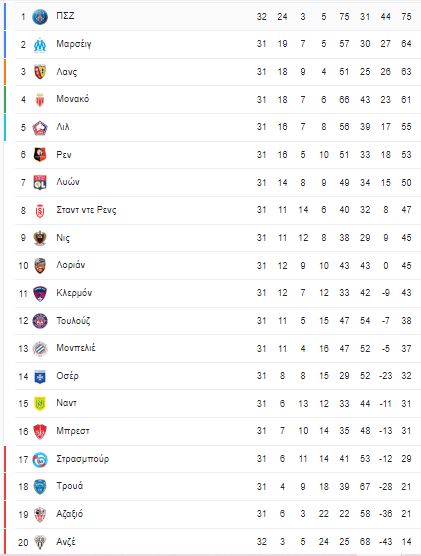This screenshot has width=421, height=556.
Task: Click the Ρεν club badge
Action: (40, 155)
